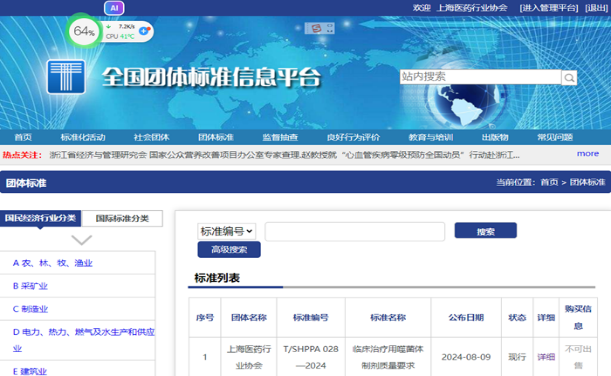The image size is (611, 376).
Task: Click 上海医药行业协会 in the top bar
Action: coord(472,8)
